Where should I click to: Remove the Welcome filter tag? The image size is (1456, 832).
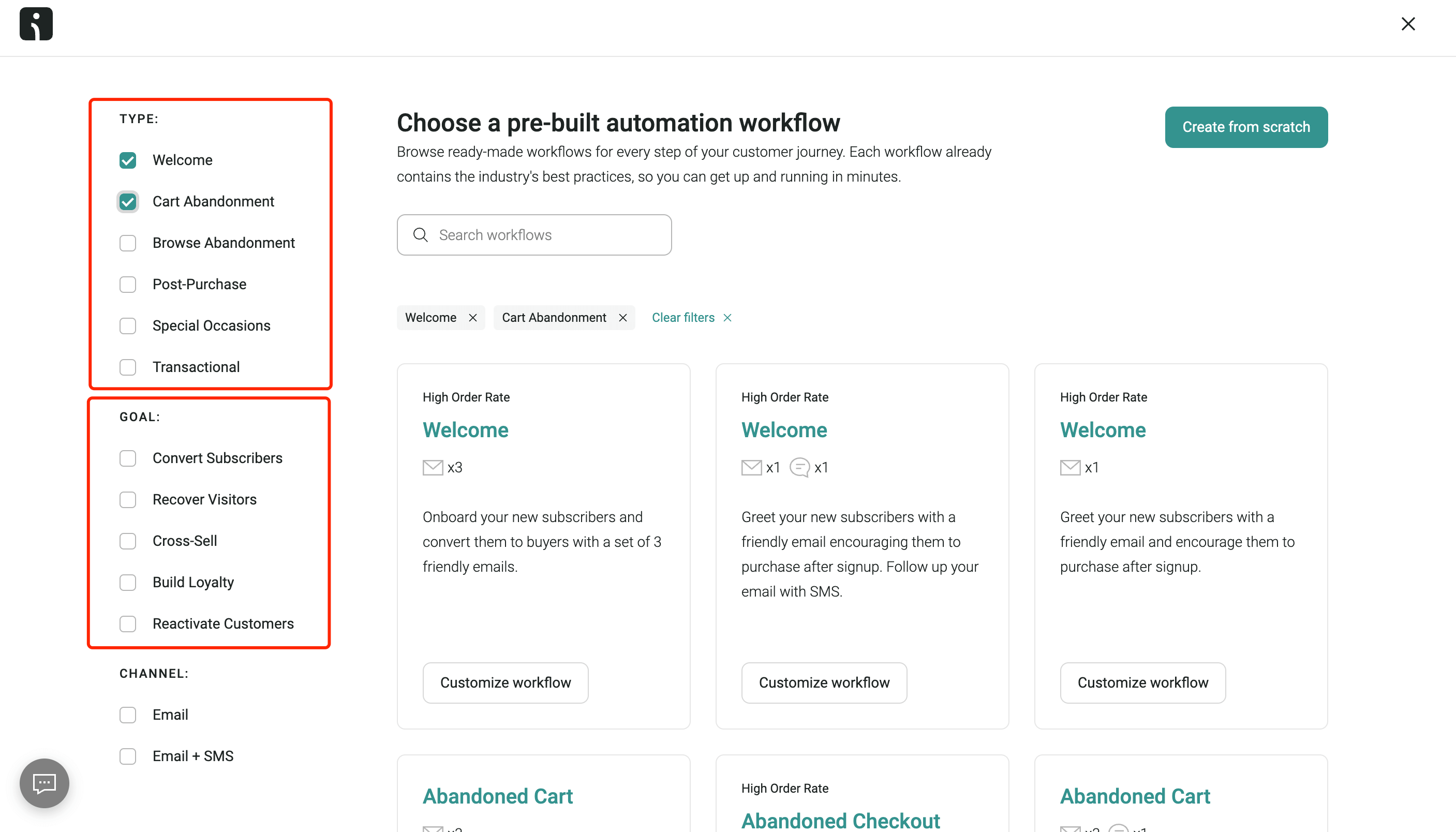(x=472, y=318)
